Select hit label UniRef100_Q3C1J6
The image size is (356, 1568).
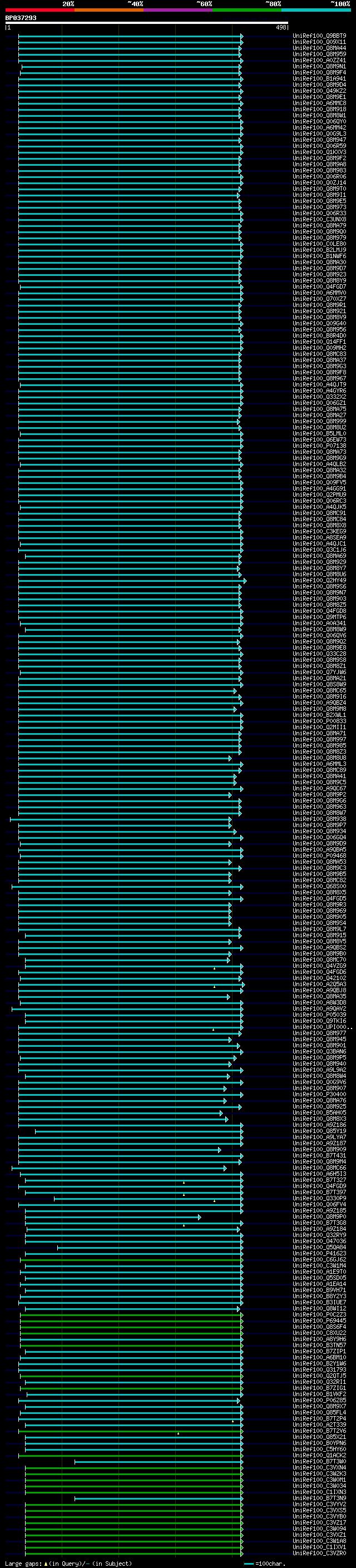click(319, 550)
